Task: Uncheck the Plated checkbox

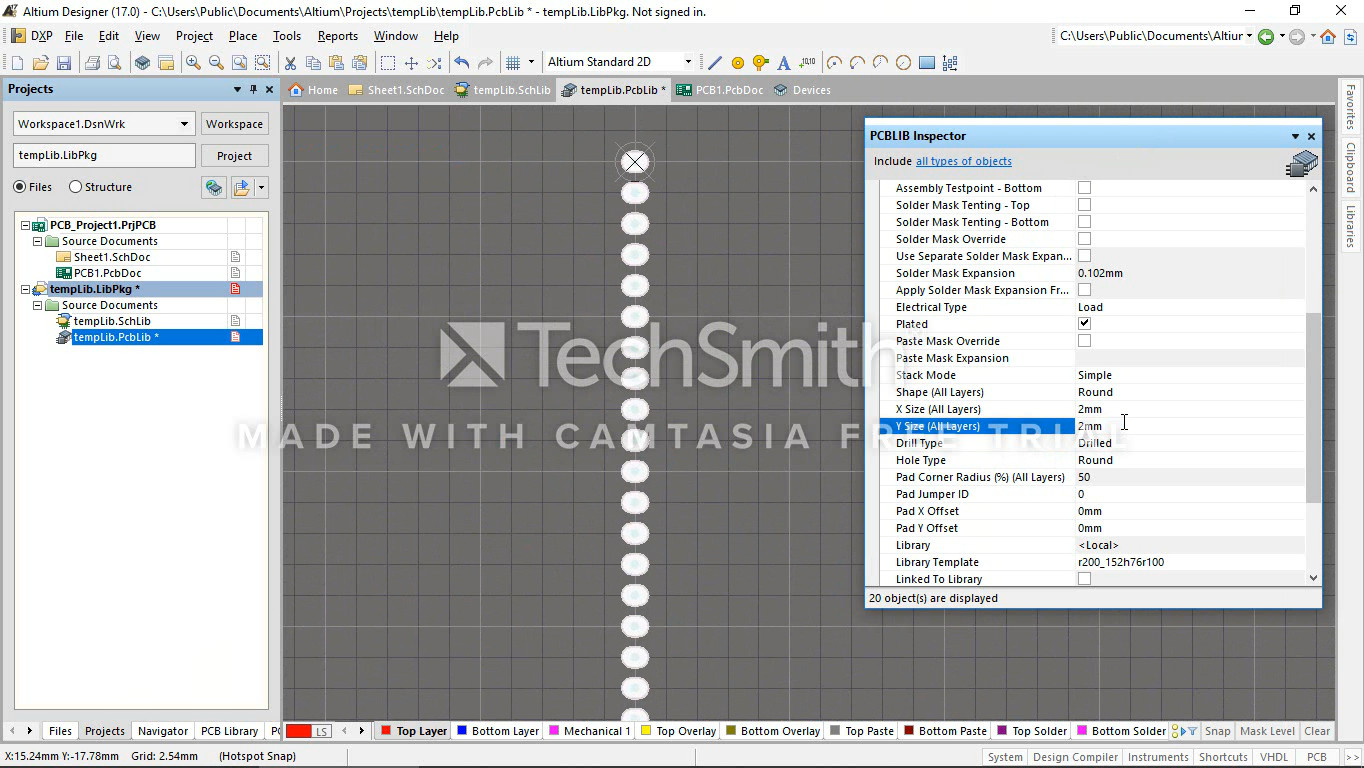Action: click(x=1084, y=324)
